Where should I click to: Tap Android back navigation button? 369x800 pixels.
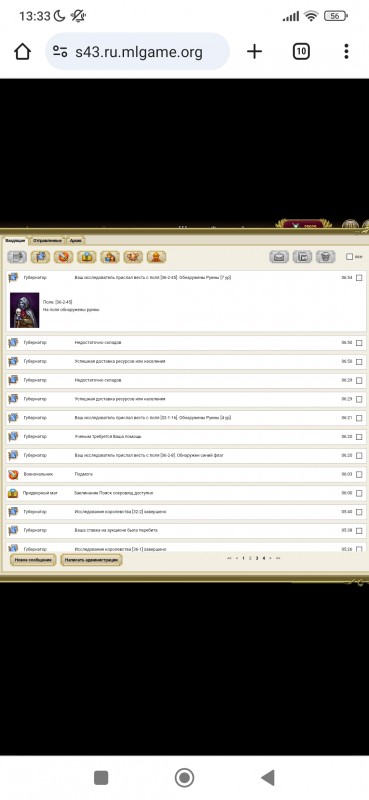[x=268, y=778]
